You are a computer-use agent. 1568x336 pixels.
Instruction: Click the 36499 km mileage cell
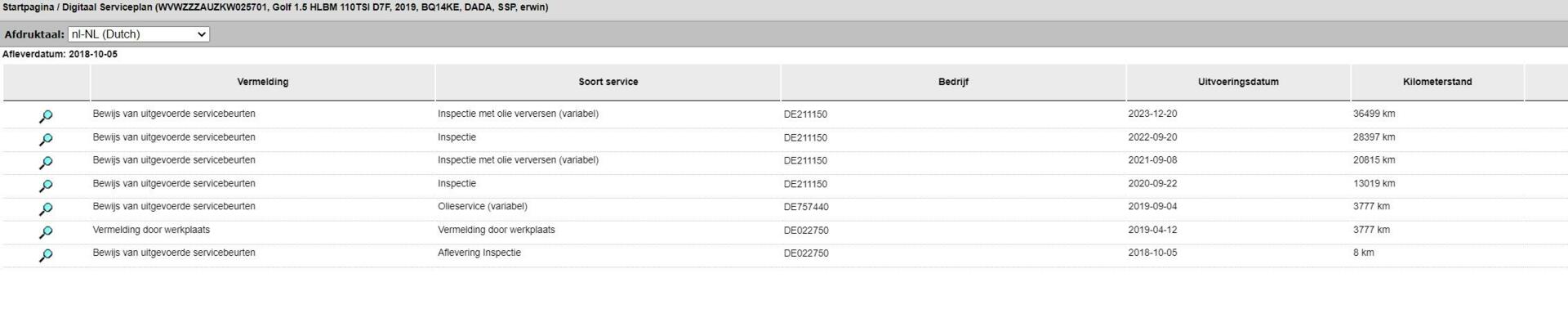point(1374,114)
